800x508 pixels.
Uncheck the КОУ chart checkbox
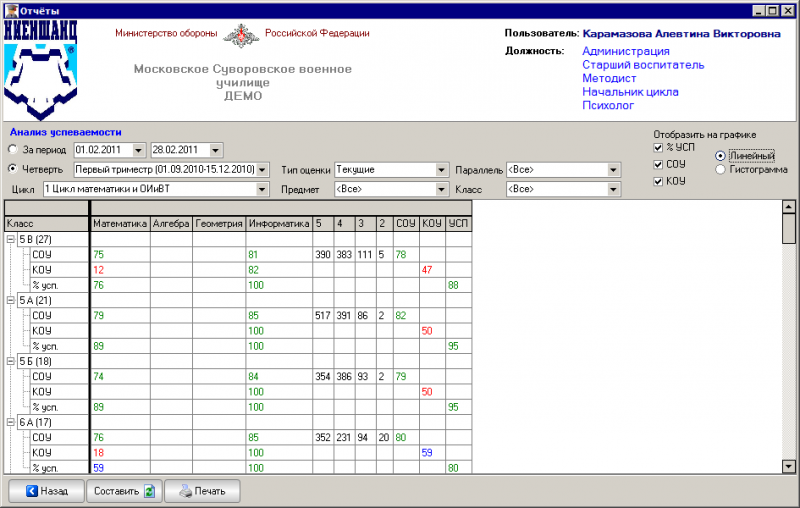point(658,181)
